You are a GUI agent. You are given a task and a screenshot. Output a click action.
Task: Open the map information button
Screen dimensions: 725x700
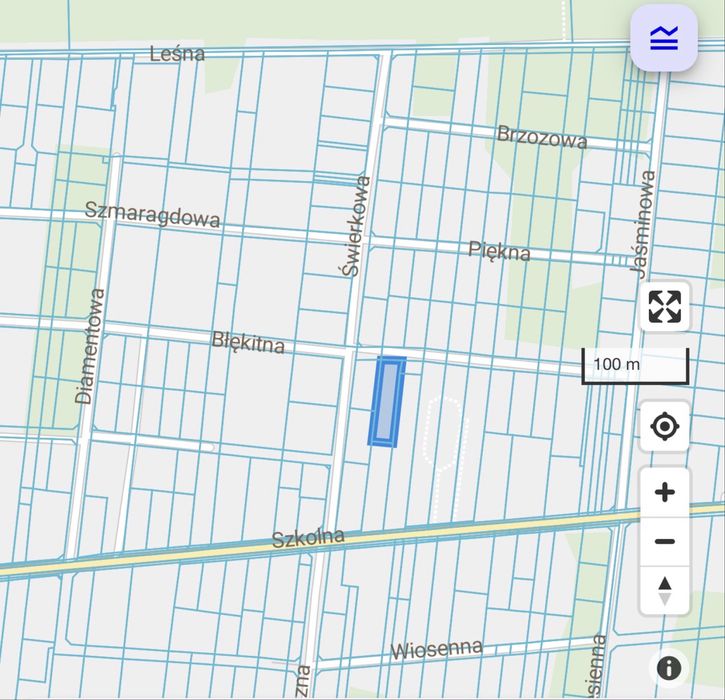point(669,668)
